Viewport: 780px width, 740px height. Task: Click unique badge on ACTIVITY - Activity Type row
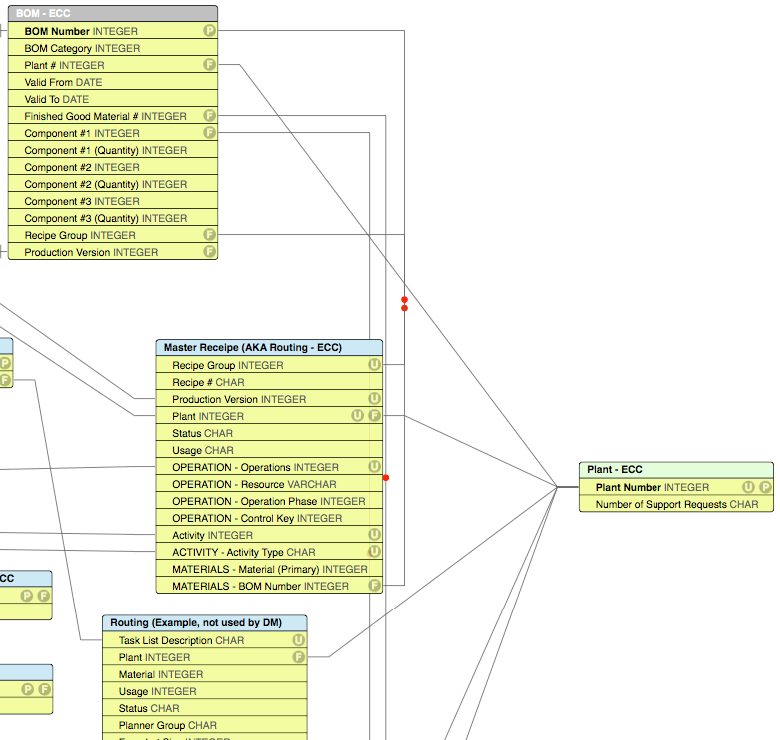pos(374,552)
